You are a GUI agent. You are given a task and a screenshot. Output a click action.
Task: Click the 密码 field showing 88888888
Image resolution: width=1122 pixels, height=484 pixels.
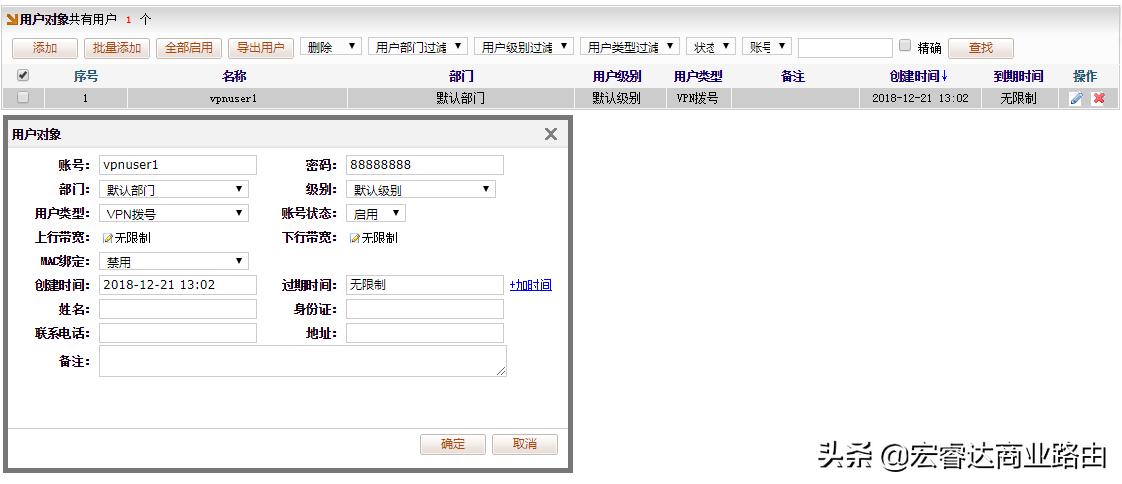point(425,165)
